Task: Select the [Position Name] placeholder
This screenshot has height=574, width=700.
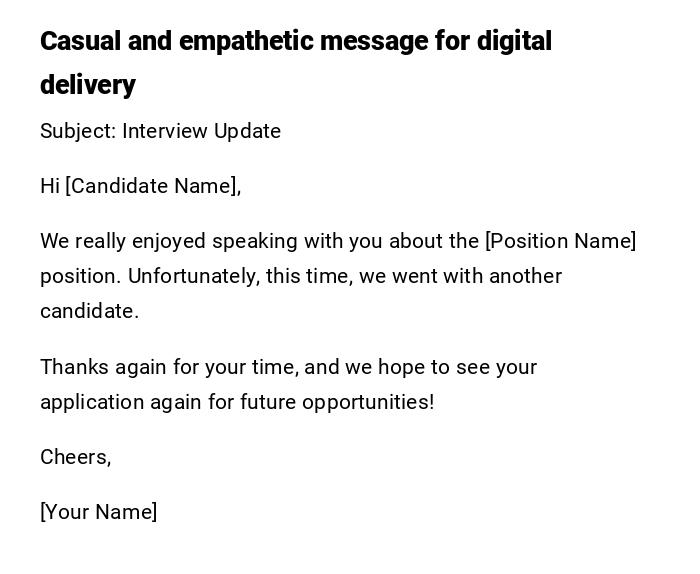Action: pos(560,242)
